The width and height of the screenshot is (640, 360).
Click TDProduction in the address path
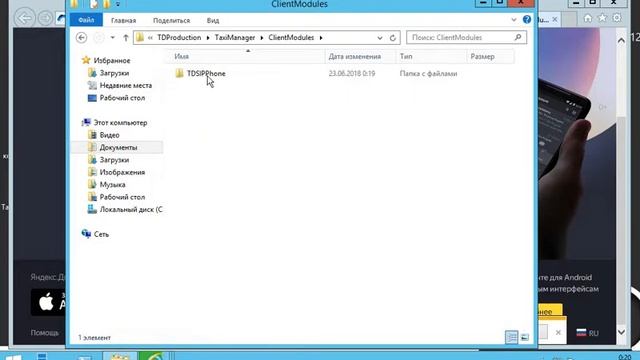pyautogui.click(x=179, y=38)
